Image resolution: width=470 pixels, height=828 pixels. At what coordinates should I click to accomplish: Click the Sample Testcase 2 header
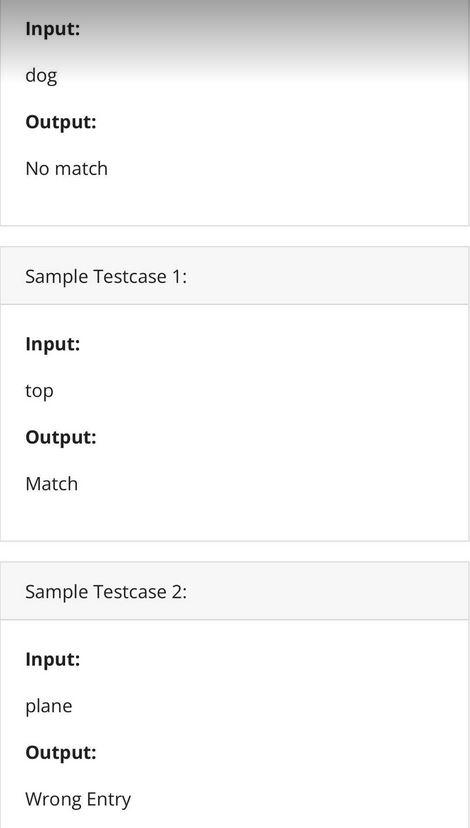tap(234, 591)
